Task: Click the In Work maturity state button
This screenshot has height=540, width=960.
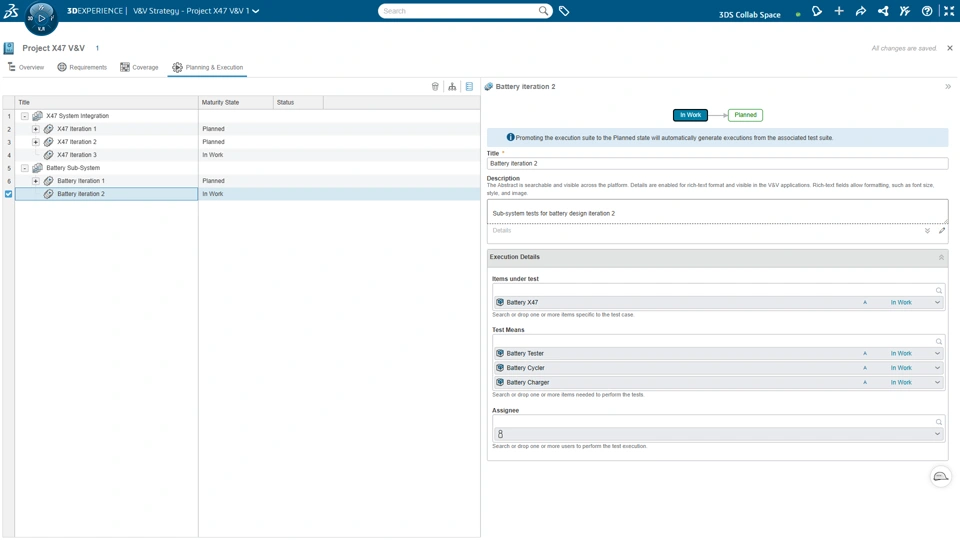Action: tap(690, 115)
